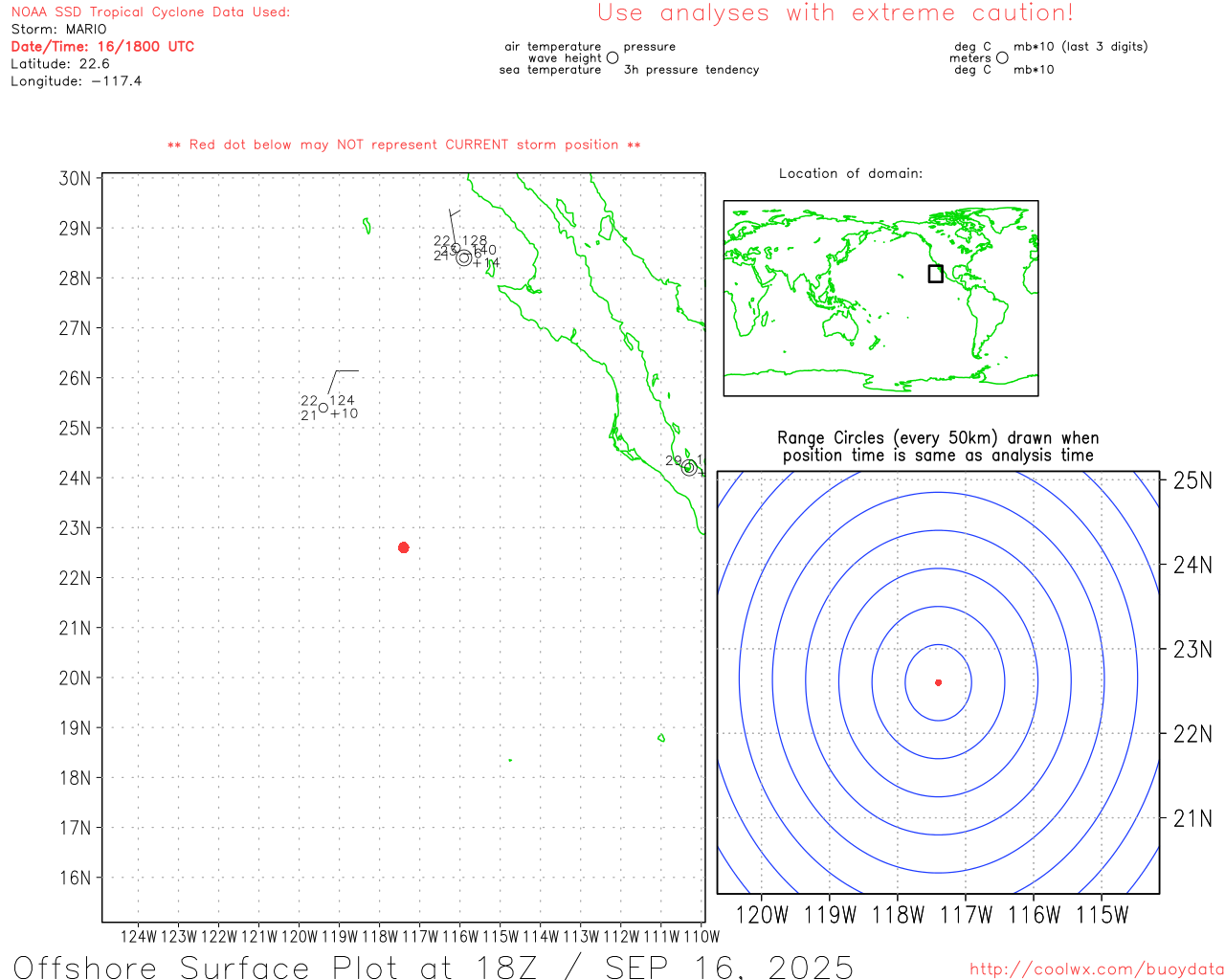
Task: Click 'Latitude: 22.6' text
Action: [60, 64]
